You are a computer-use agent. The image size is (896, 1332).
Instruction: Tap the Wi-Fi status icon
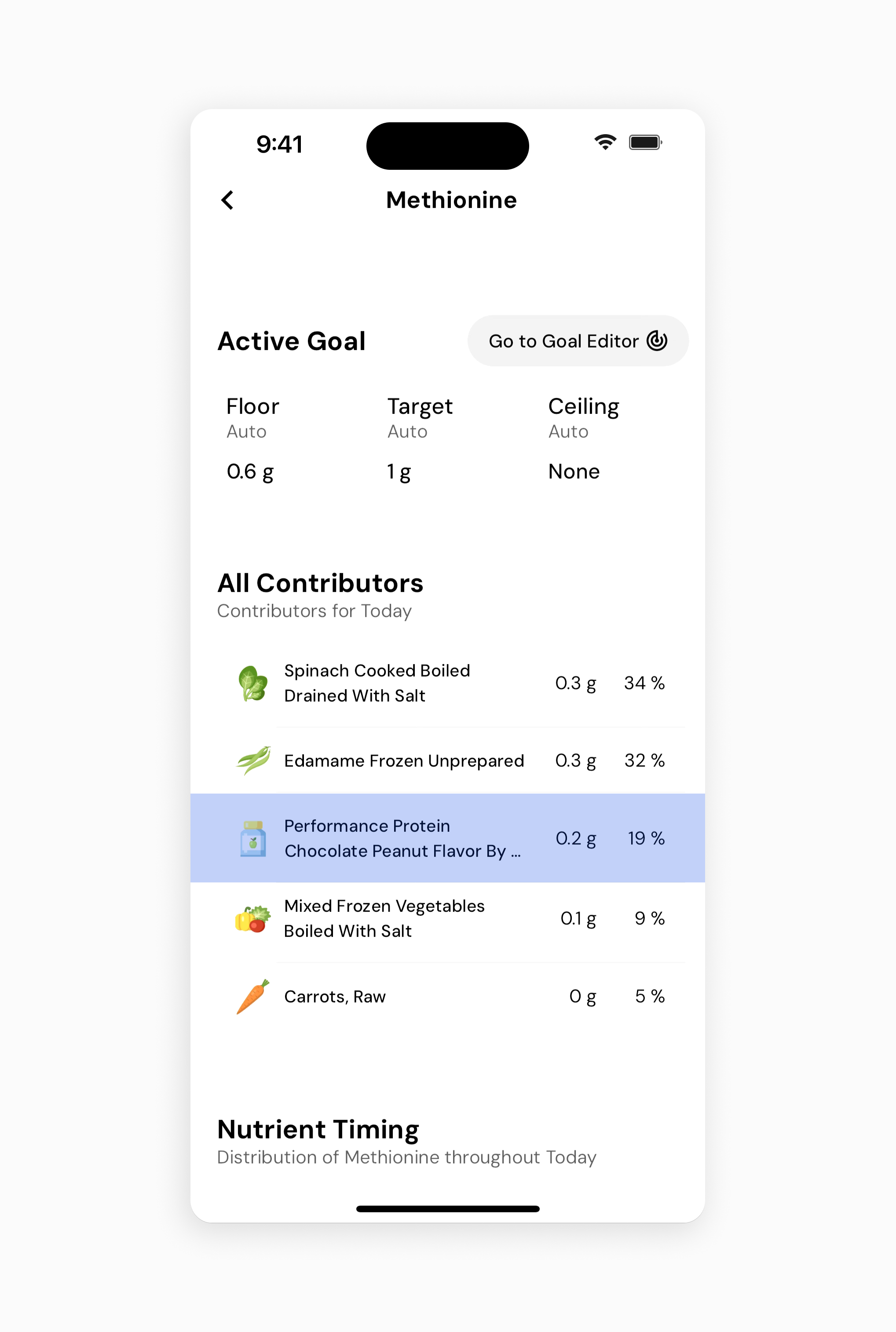pyautogui.click(x=605, y=142)
